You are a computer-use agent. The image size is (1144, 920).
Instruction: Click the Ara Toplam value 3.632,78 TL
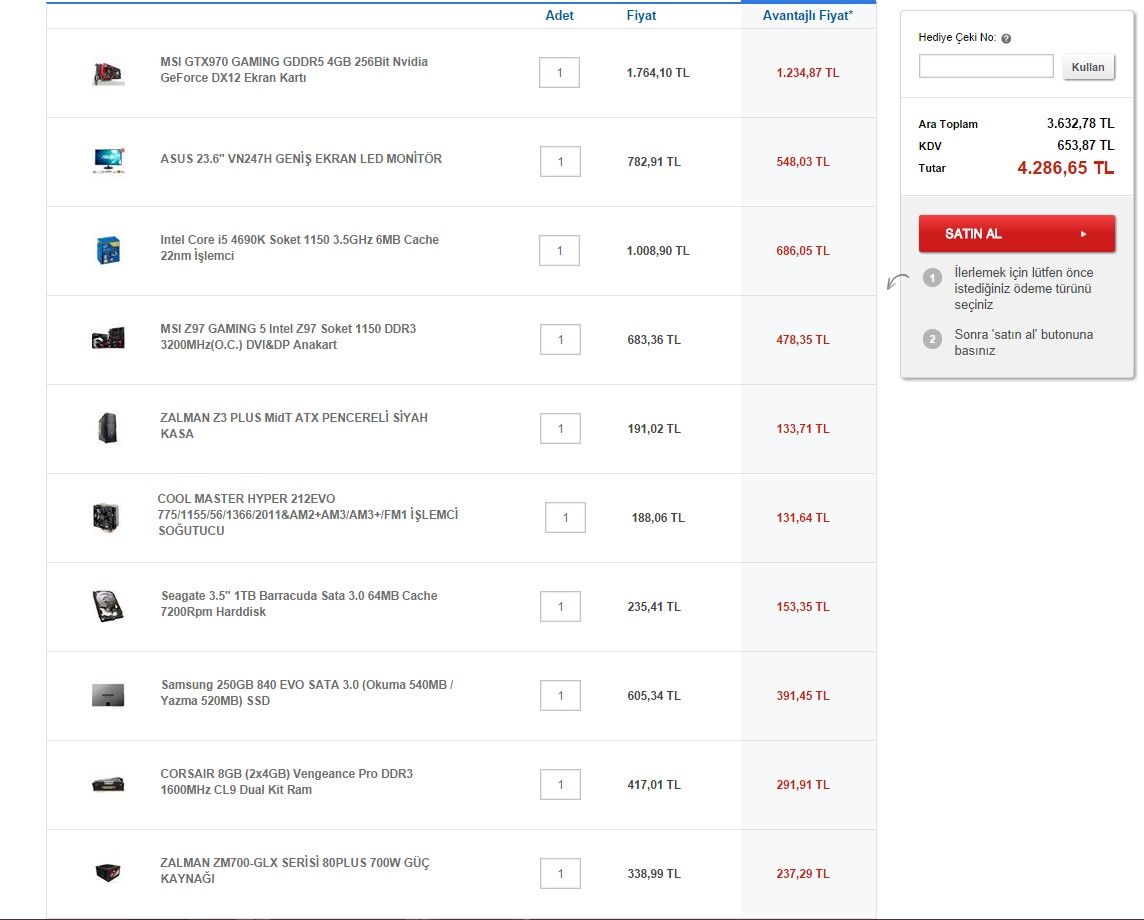click(x=1081, y=123)
